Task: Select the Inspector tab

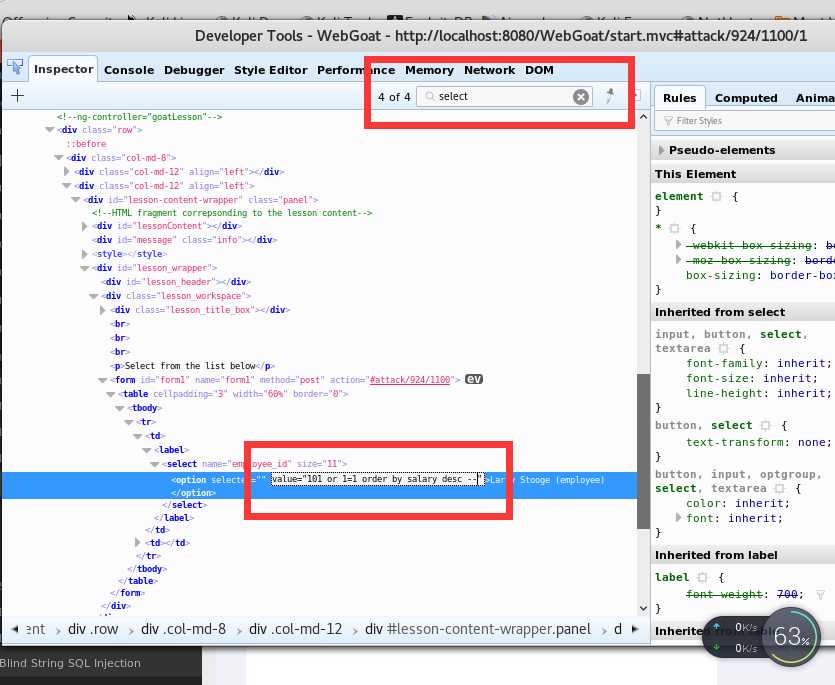Action: pyautogui.click(x=63, y=69)
